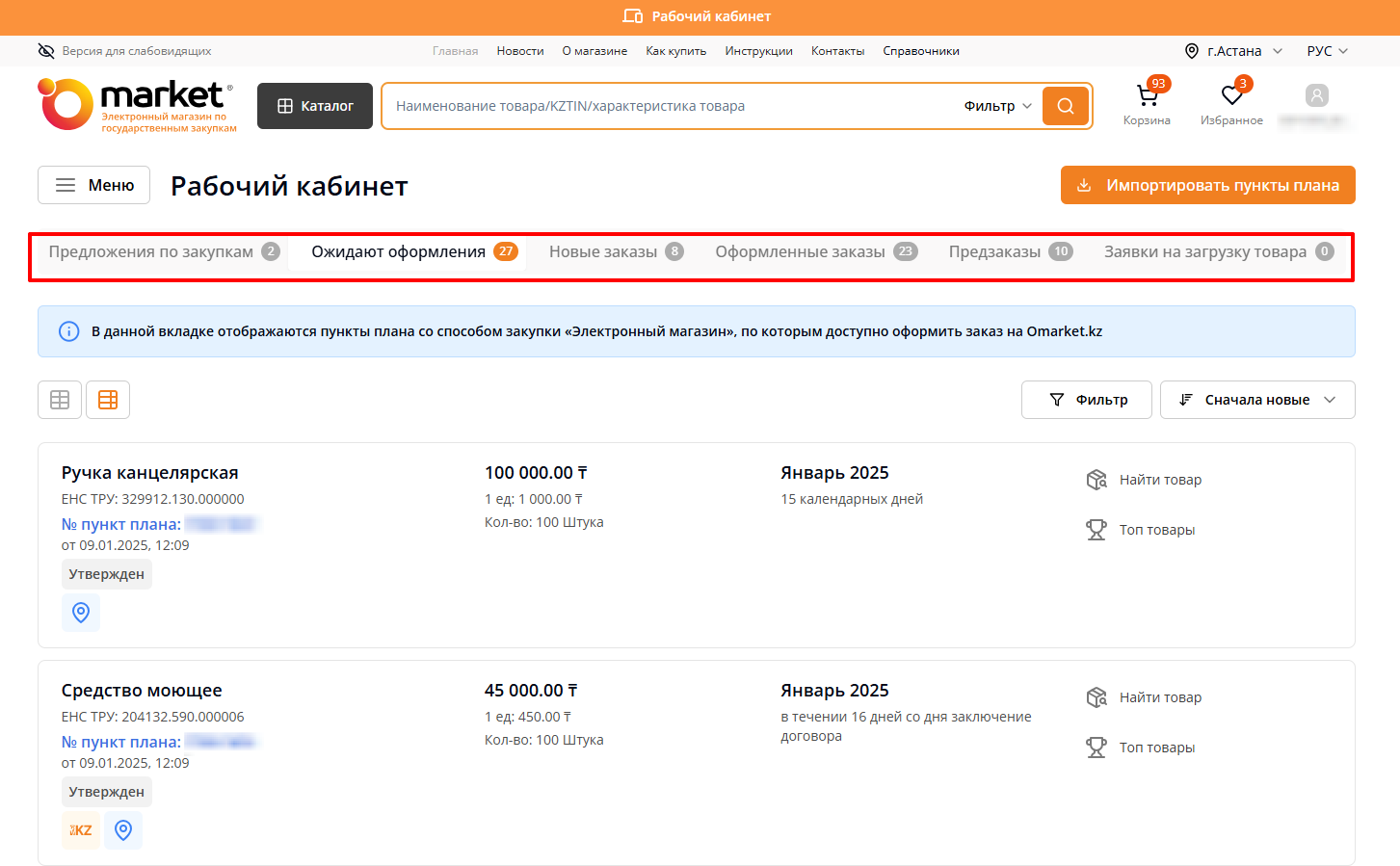Click Импортировать пункты плана button
Viewport: 1400px width, 866px height.
(x=1207, y=185)
